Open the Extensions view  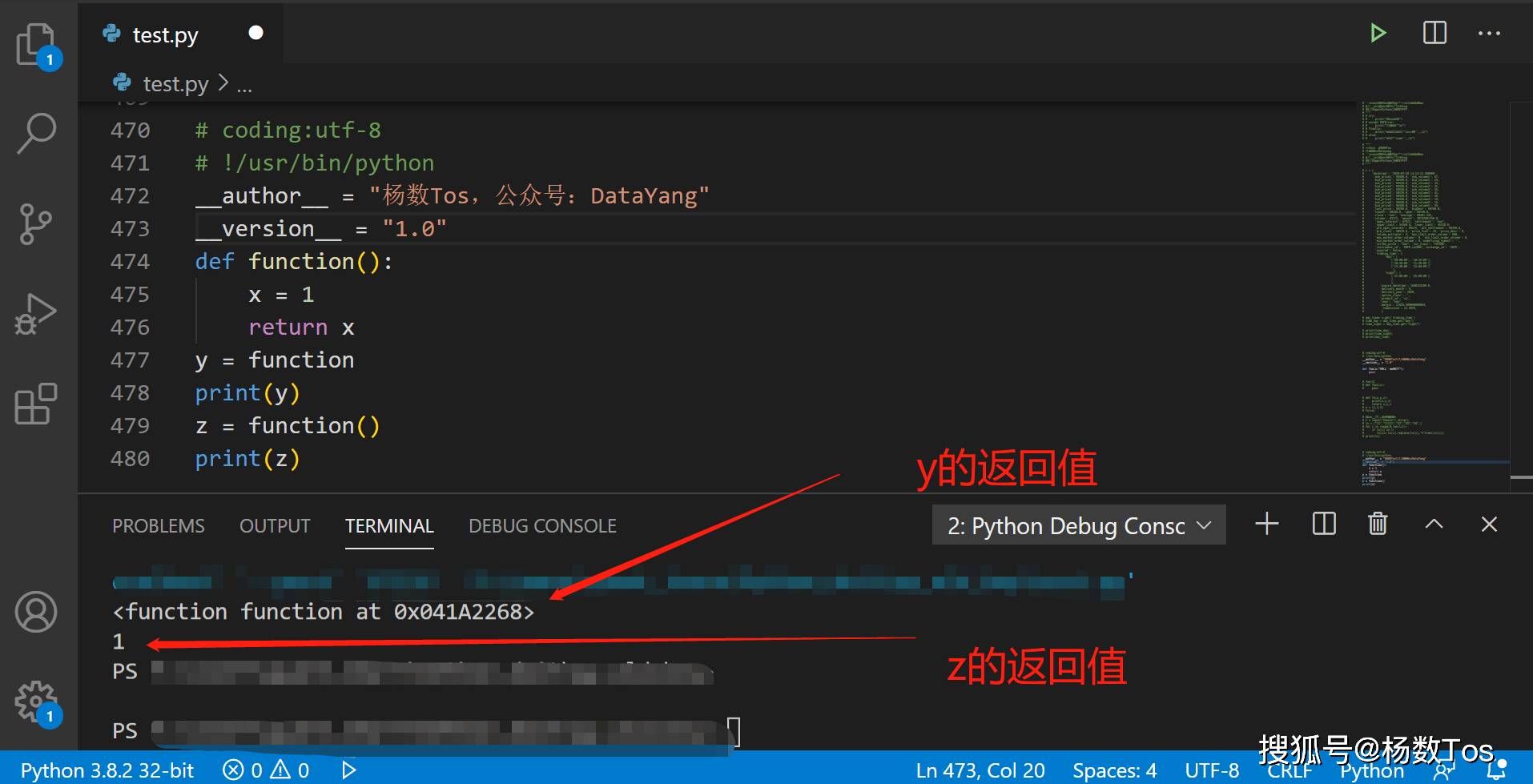(x=36, y=404)
